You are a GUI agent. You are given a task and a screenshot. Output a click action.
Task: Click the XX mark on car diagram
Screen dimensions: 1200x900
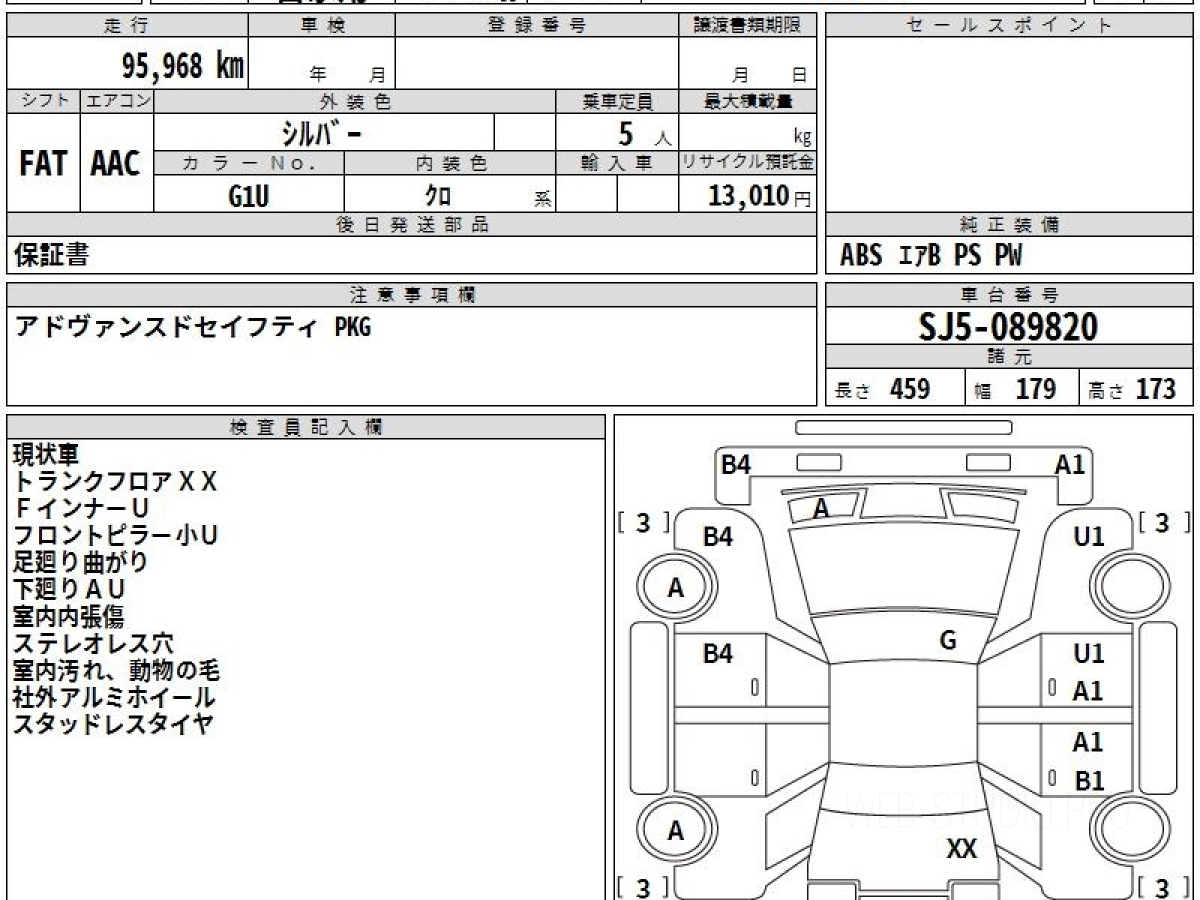pos(961,850)
